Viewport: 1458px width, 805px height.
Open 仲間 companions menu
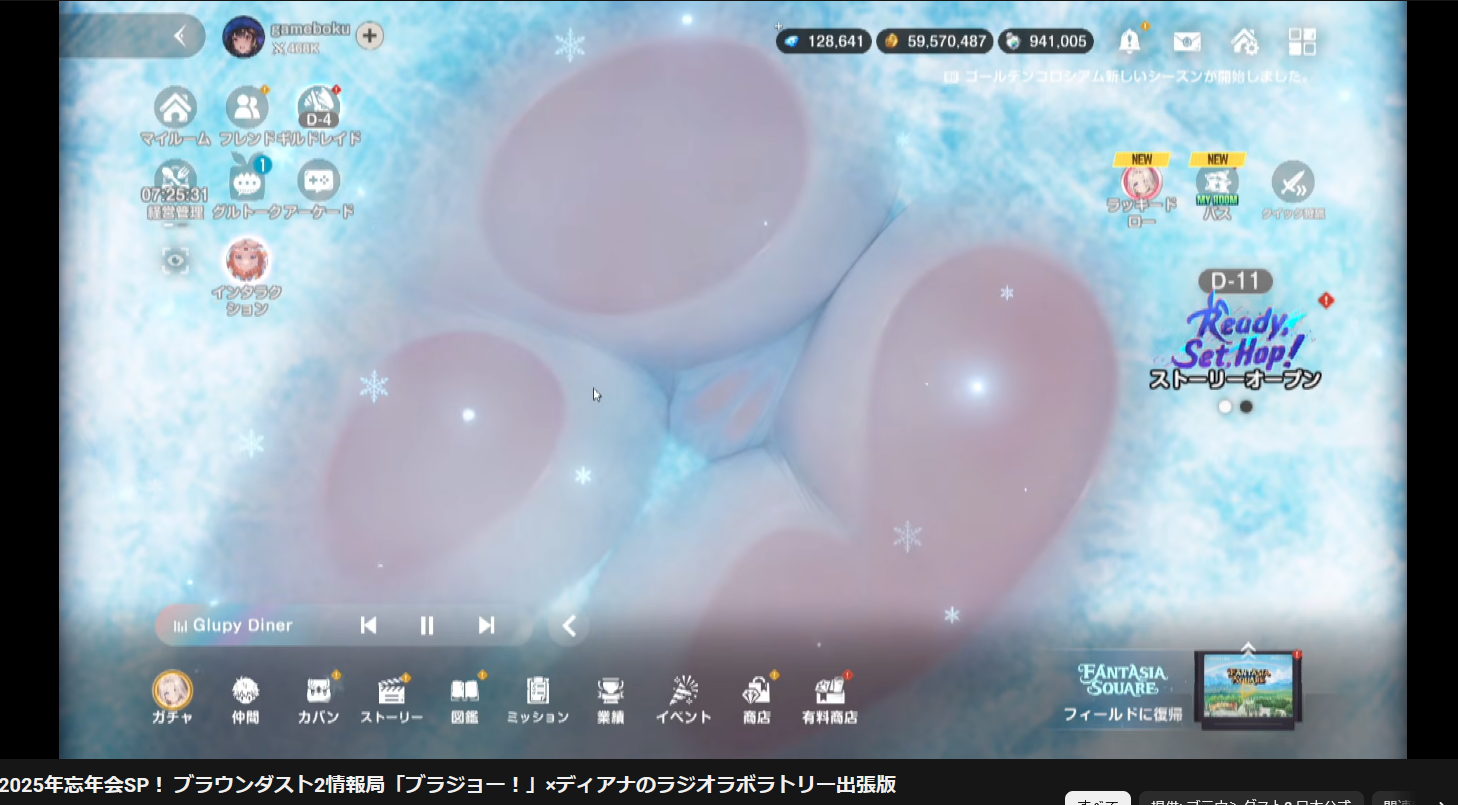[245, 699]
